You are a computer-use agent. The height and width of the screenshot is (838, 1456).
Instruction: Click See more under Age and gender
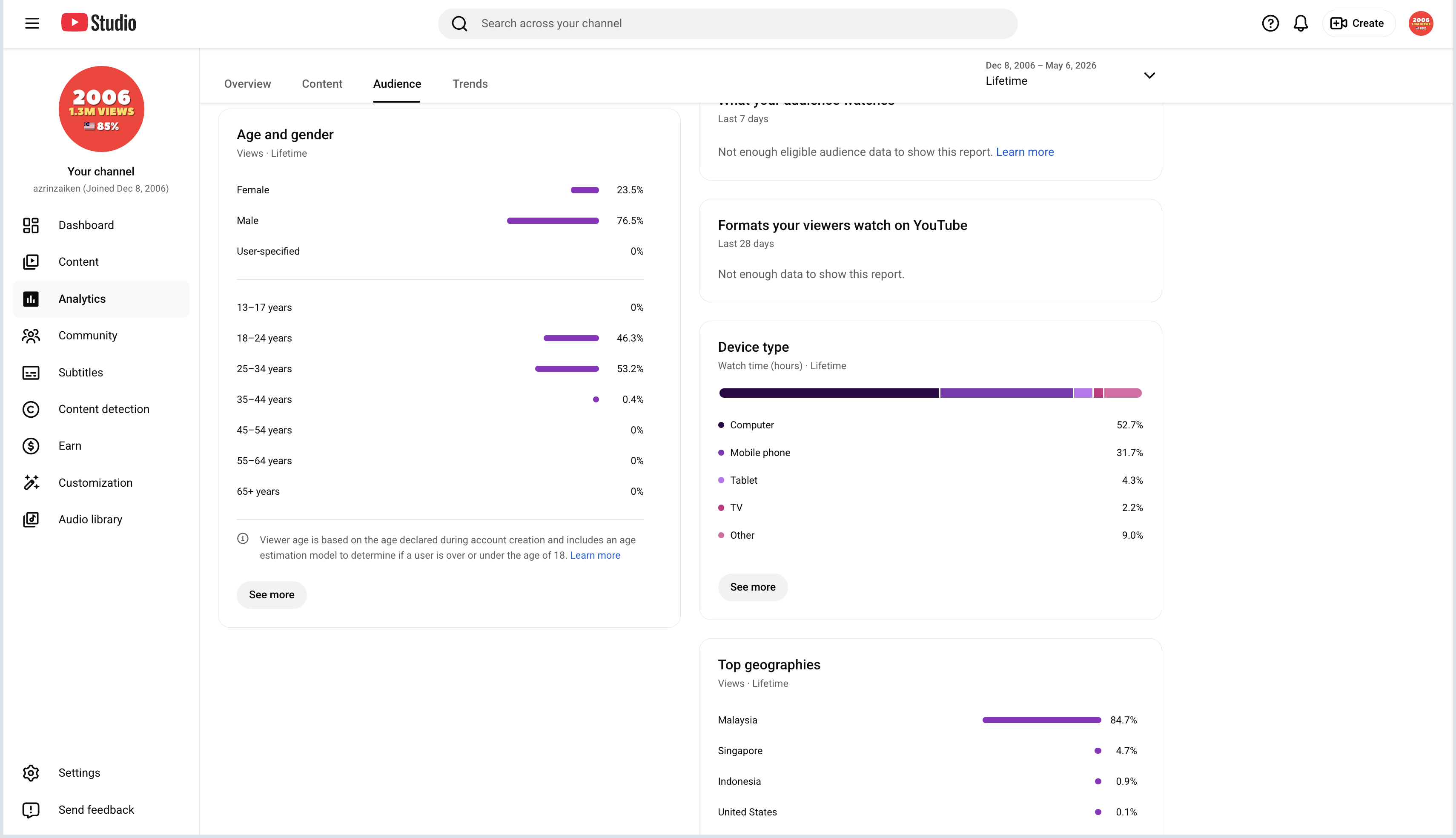click(x=272, y=594)
